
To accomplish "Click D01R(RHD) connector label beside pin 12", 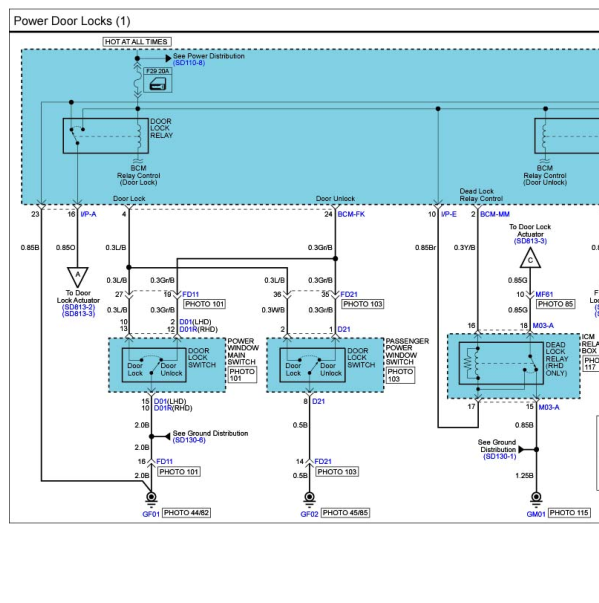I will point(198,330).
